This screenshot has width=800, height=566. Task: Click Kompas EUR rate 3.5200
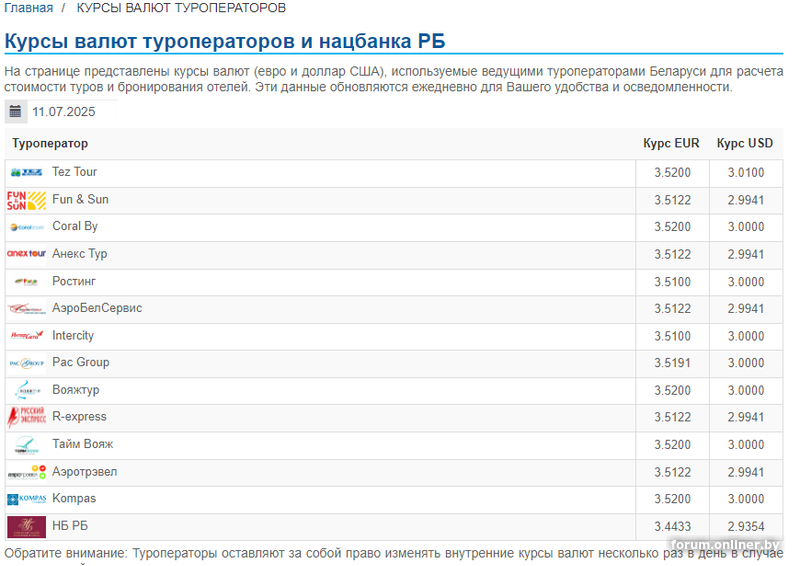(672, 499)
